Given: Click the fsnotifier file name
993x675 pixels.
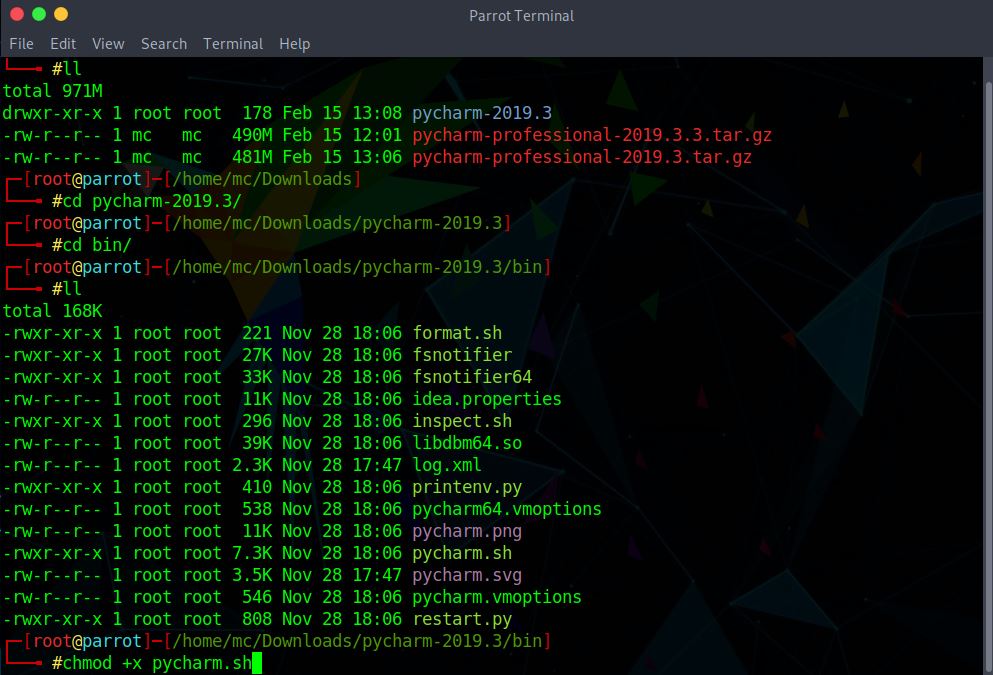Looking at the screenshot, I should 462,355.
